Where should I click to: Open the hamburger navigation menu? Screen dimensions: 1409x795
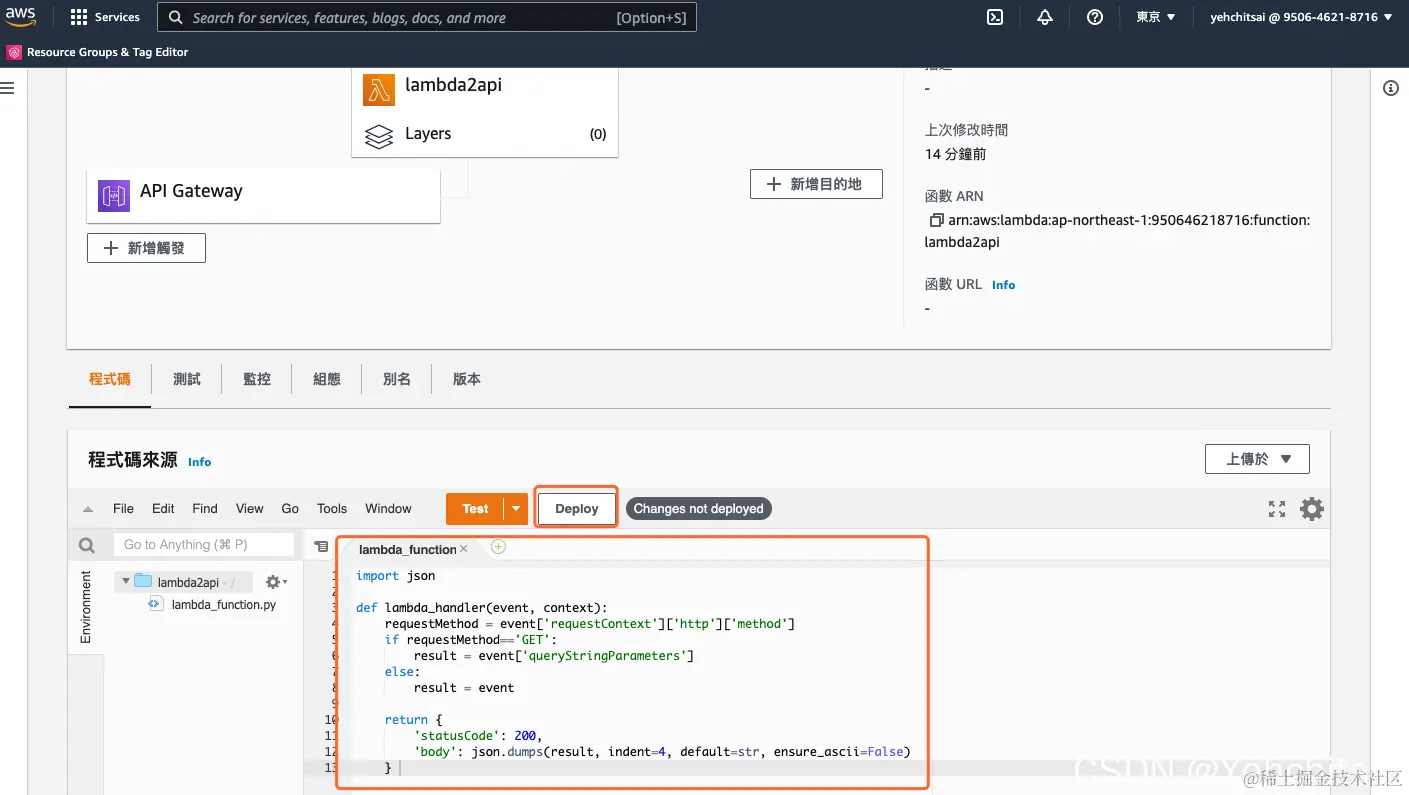coord(8,88)
